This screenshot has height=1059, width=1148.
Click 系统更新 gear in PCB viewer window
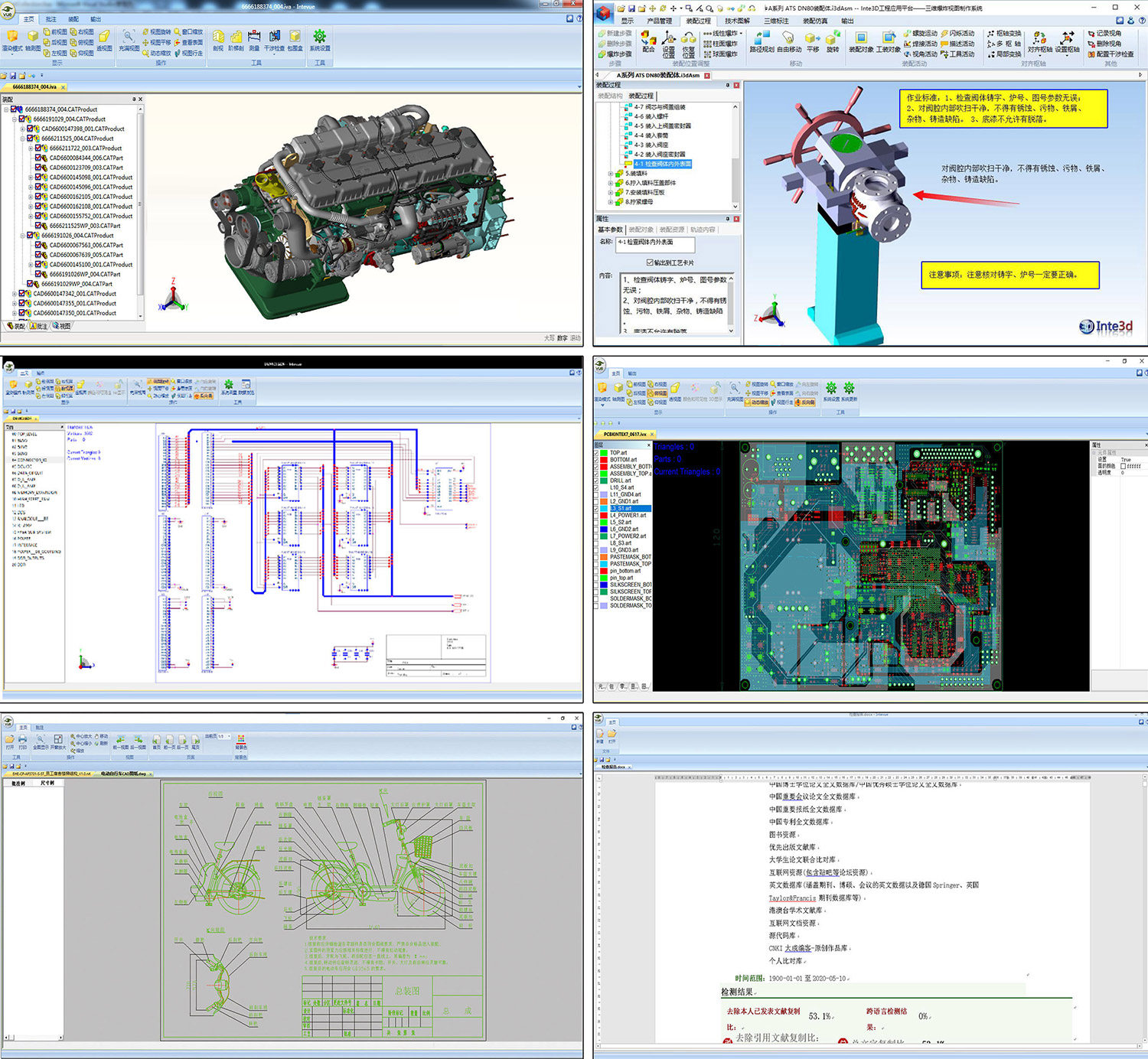[x=849, y=388]
